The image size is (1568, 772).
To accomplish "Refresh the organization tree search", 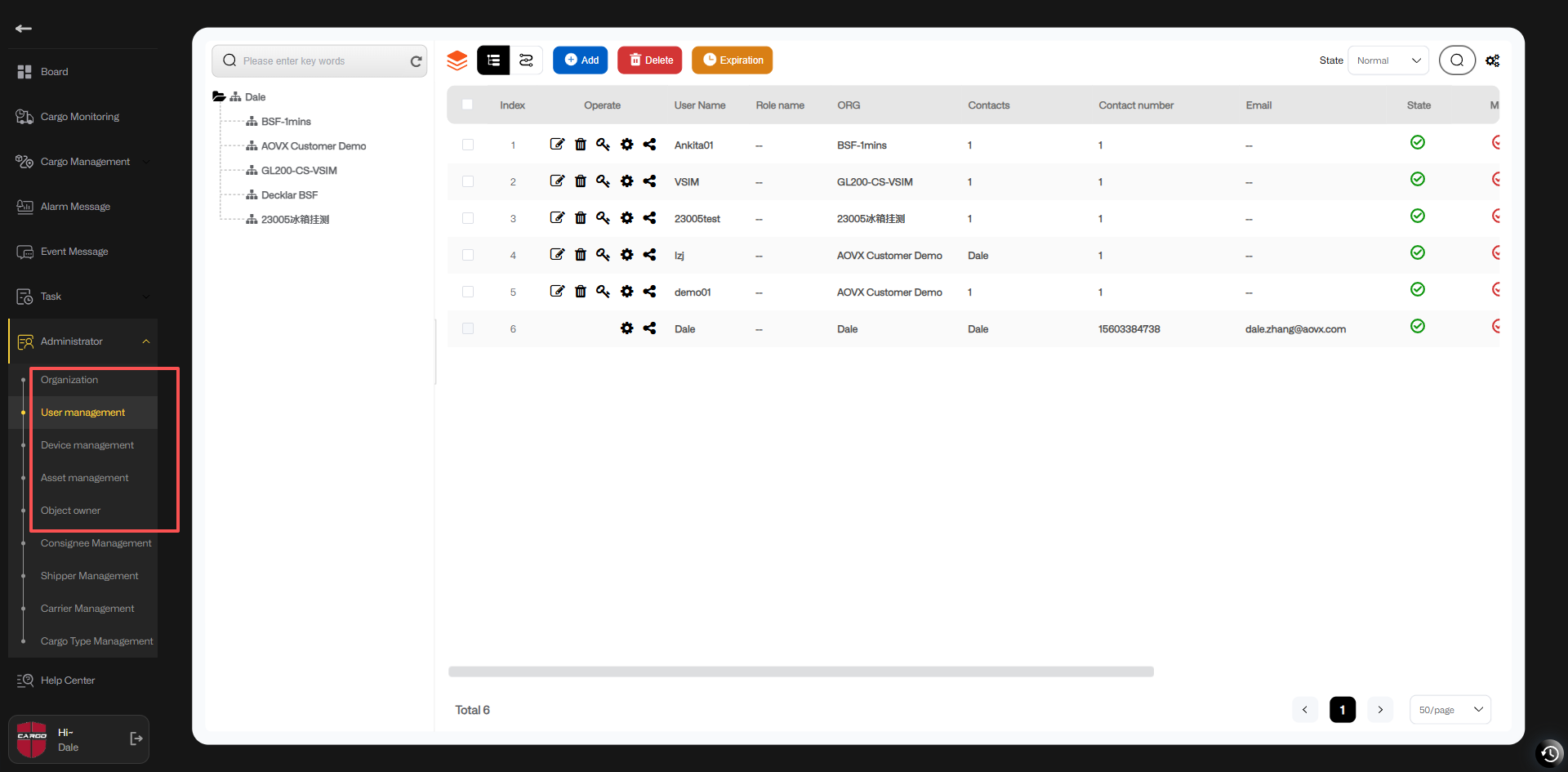I will click(x=416, y=61).
